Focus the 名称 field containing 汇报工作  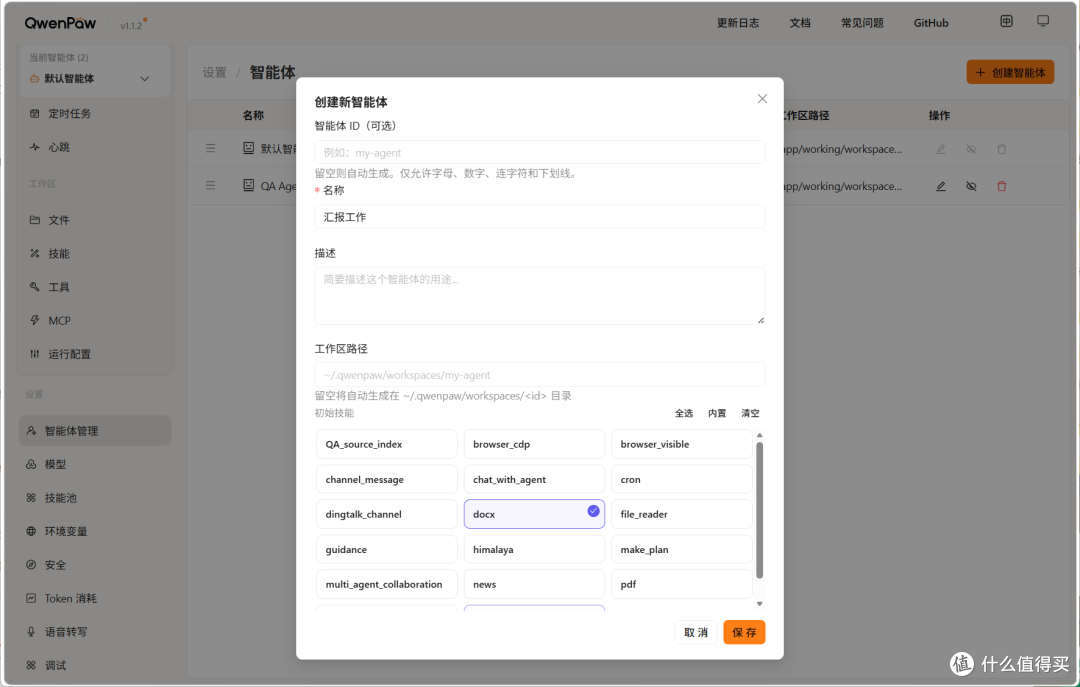tap(539, 216)
